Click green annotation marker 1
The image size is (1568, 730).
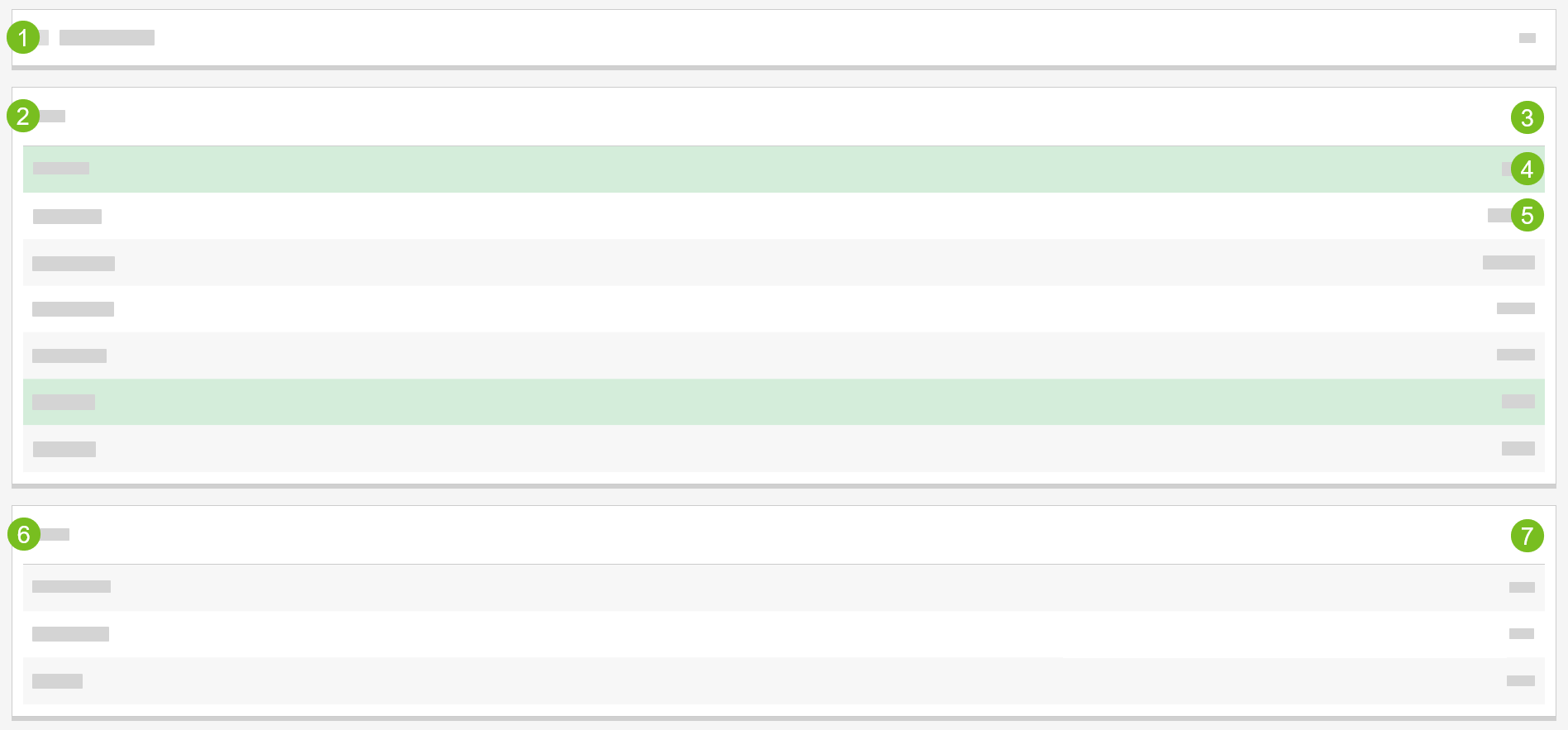(22, 37)
